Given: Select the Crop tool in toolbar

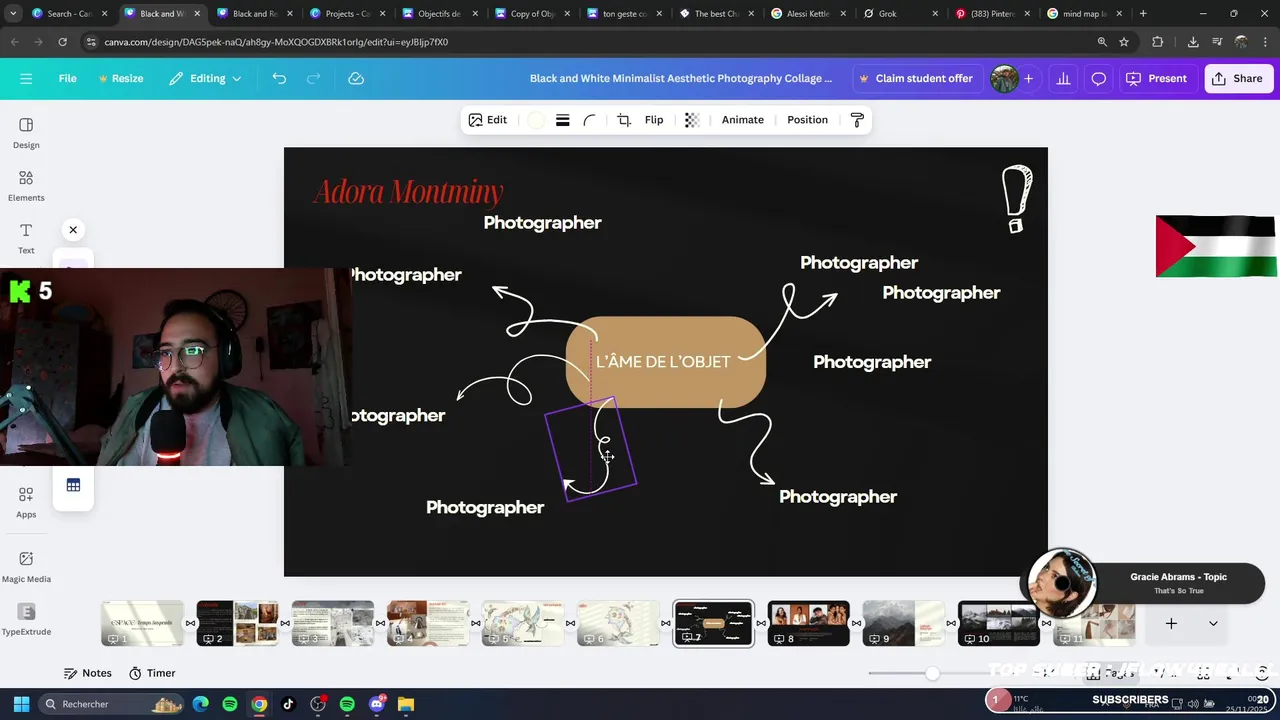Looking at the screenshot, I should coord(624,120).
